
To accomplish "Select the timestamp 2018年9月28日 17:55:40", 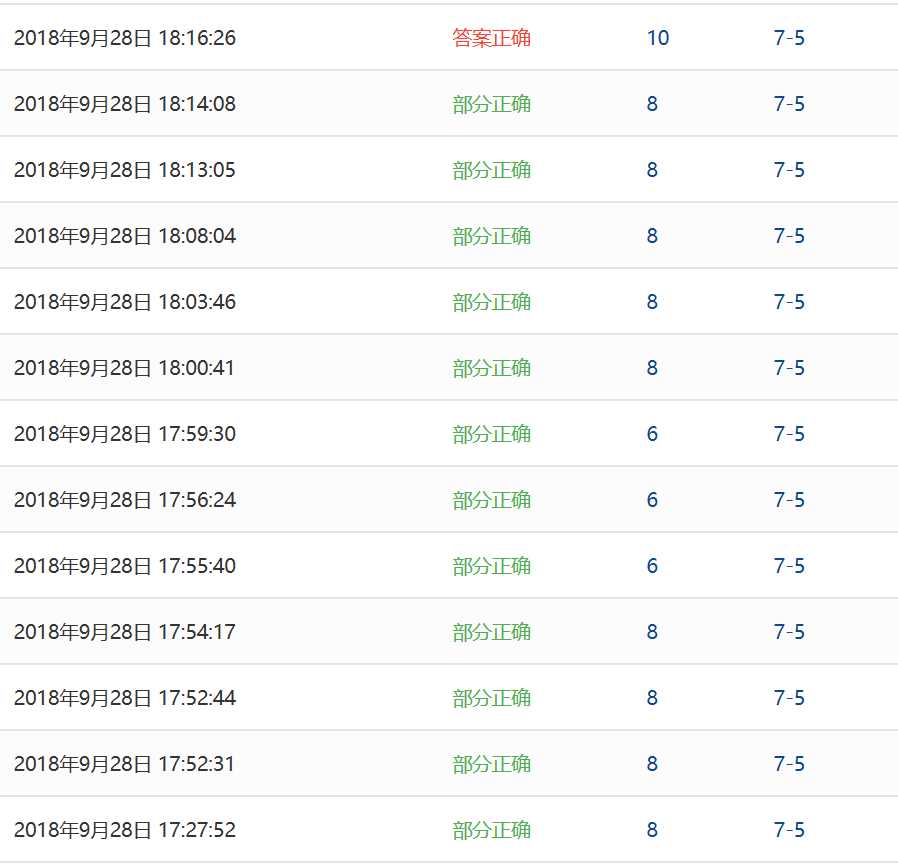I will [x=125, y=566].
